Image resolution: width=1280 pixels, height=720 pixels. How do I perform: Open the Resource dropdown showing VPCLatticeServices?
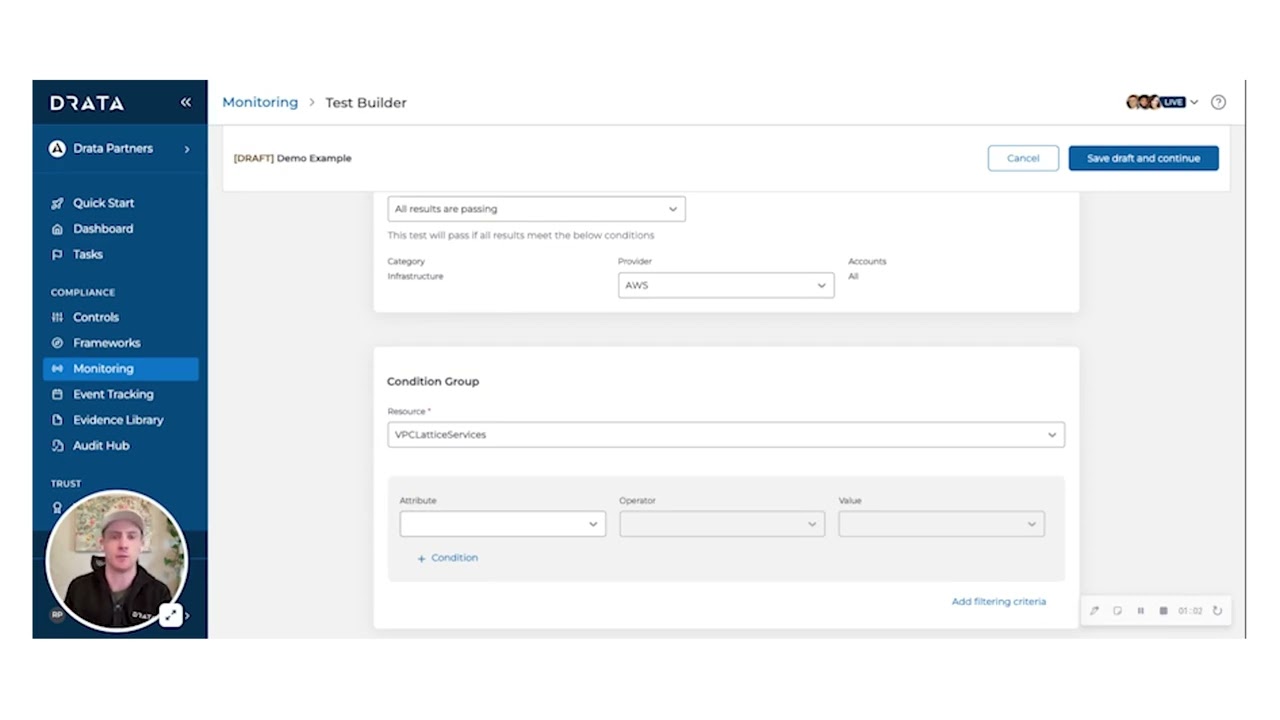[x=725, y=435]
